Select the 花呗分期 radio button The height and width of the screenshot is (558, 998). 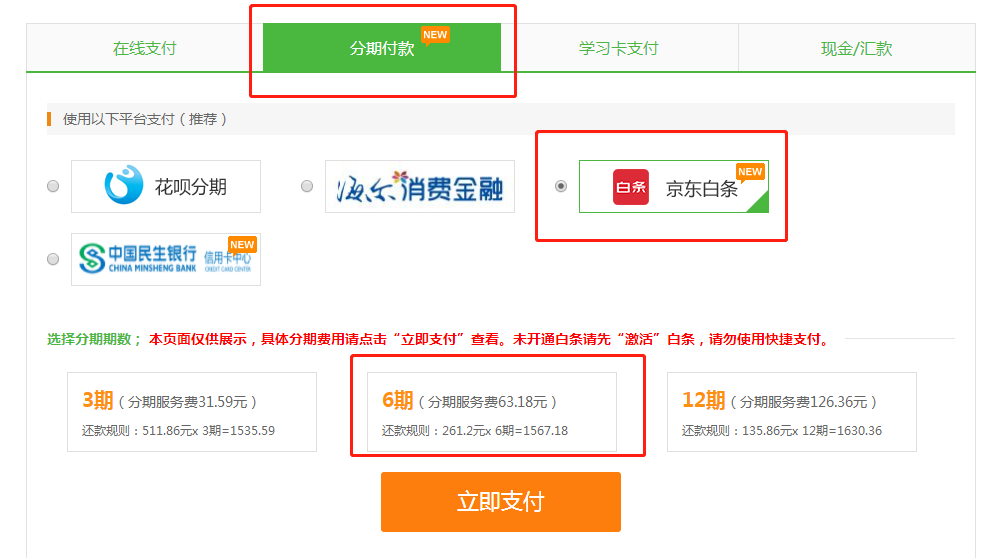(x=53, y=186)
